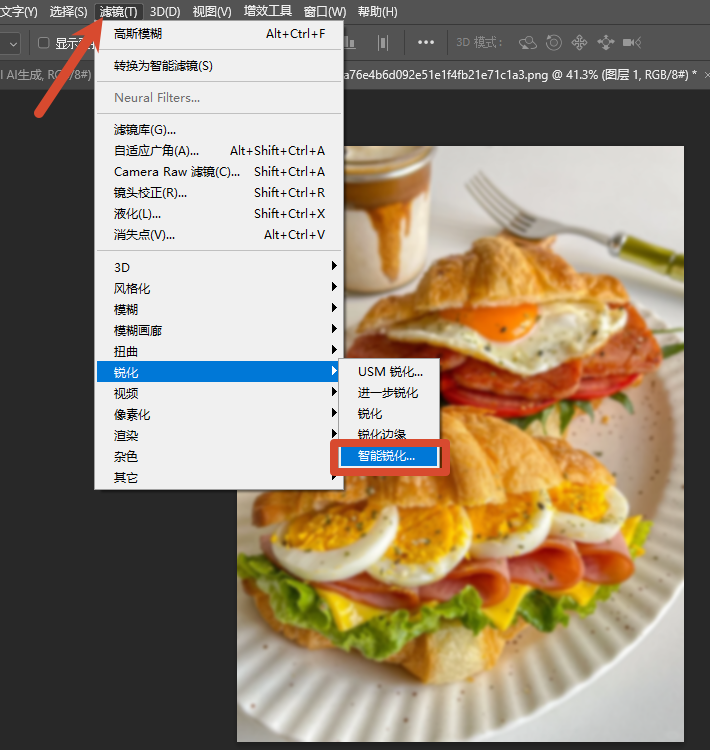Screen dimensions: 710x750
Task: Select the 3D orbit/rotate mode icon
Action: 528,43
